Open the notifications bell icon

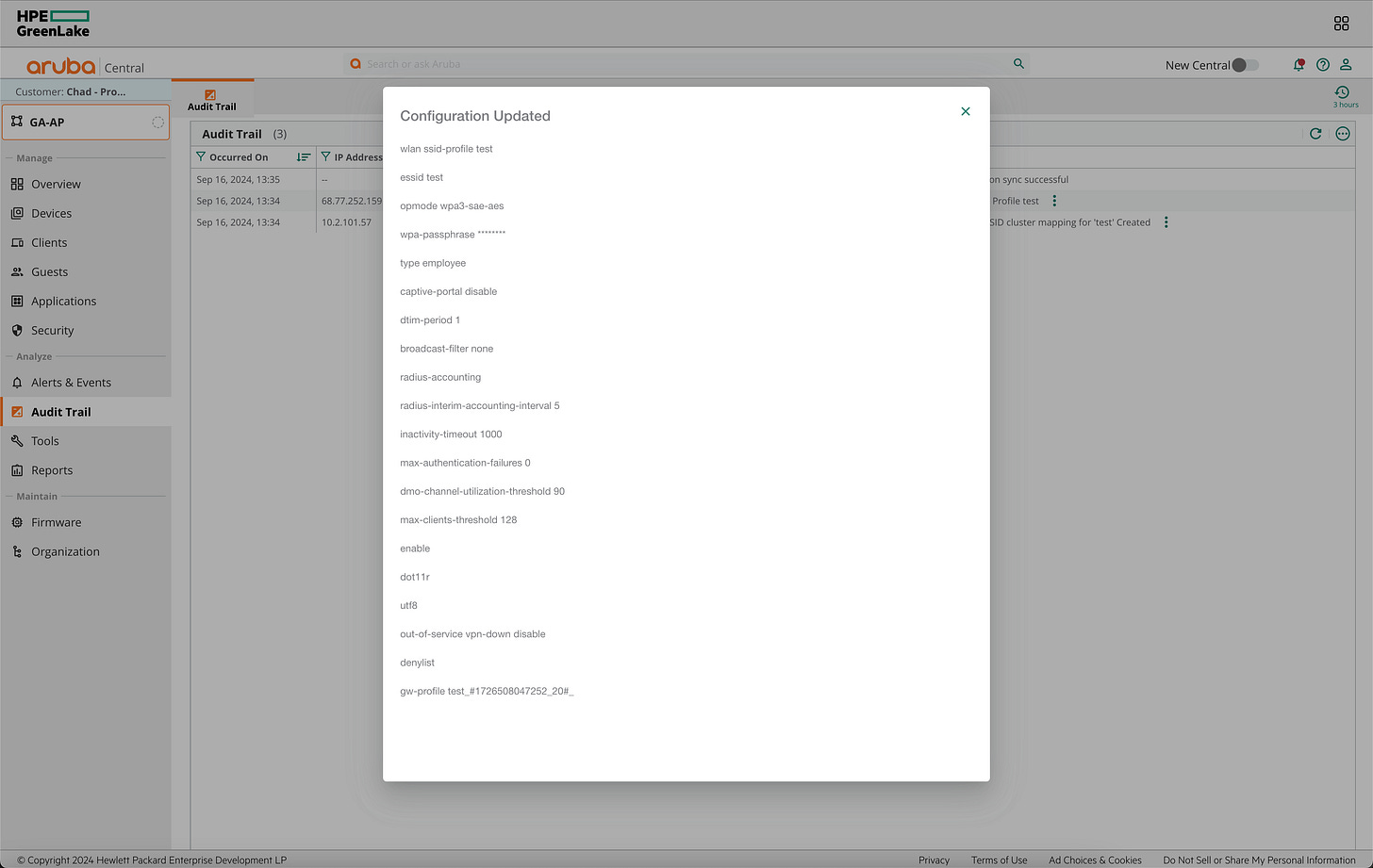pyautogui.click(x=1299, y=64)
